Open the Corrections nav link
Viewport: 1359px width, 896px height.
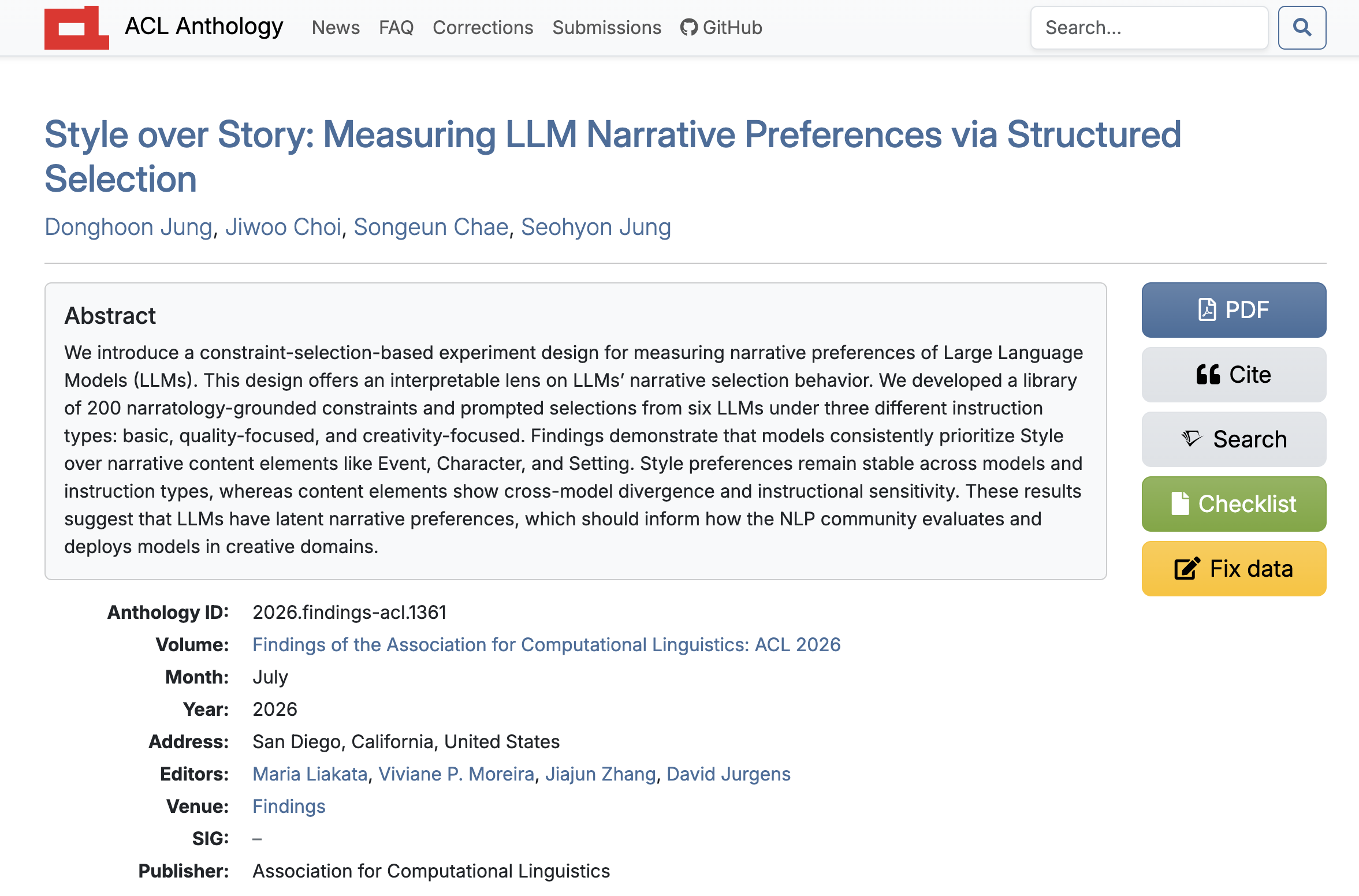pyautogui.click(x=483, y=28)
